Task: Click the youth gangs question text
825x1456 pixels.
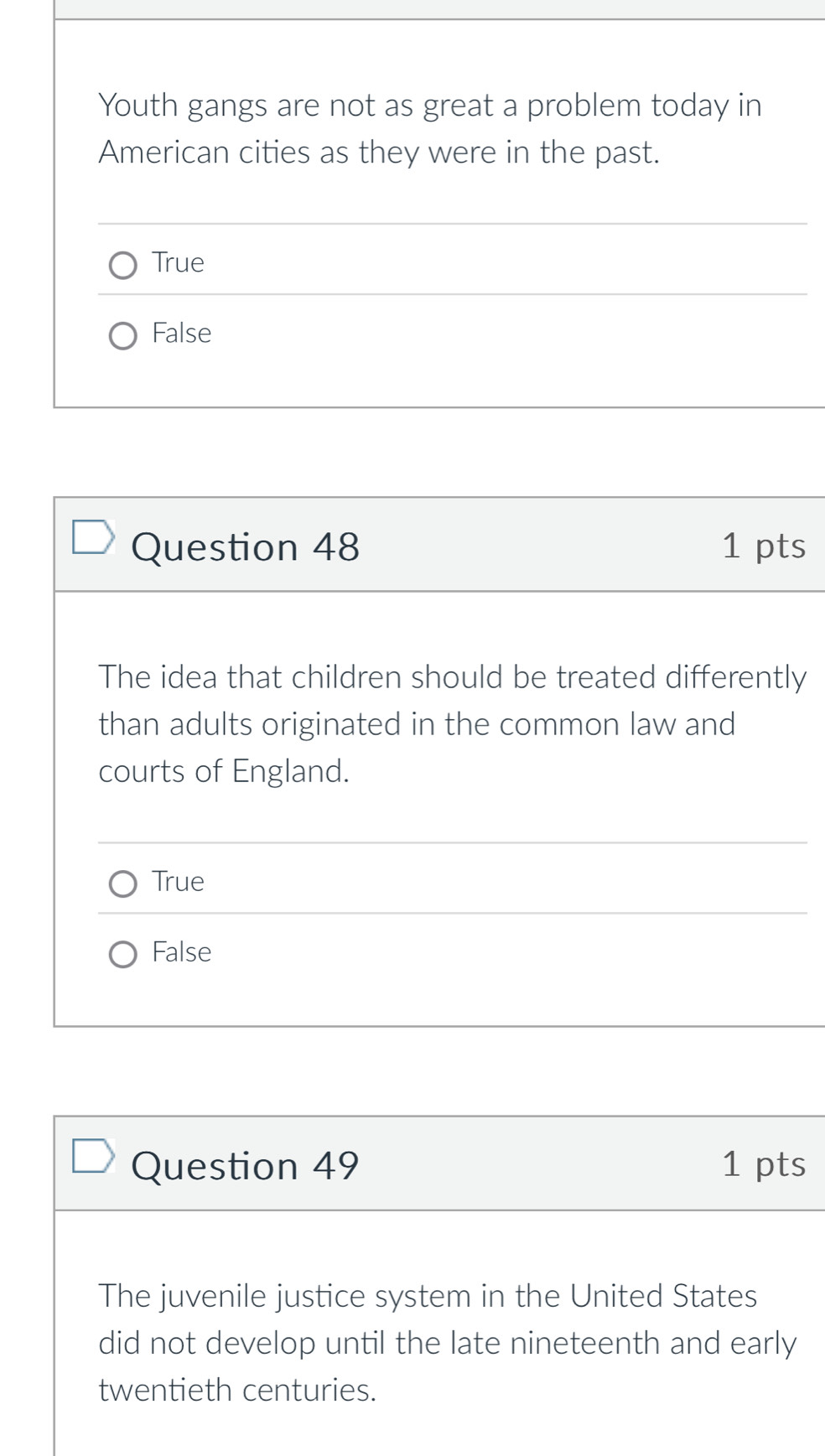Action: (x=430, y=128)
